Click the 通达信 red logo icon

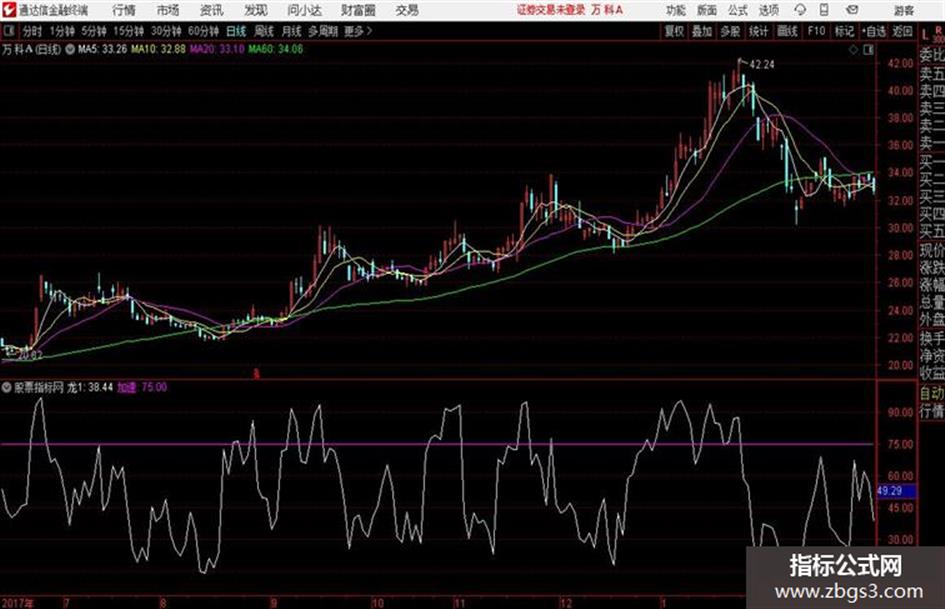[8, 9]
